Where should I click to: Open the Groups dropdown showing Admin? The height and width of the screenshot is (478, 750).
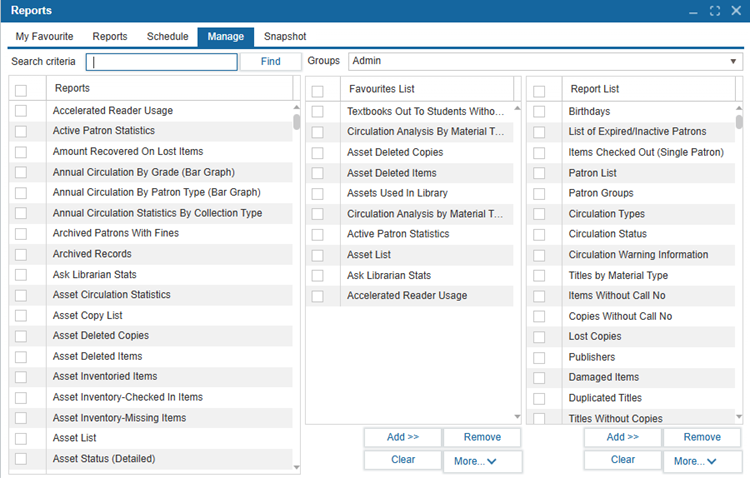point(545,61)
